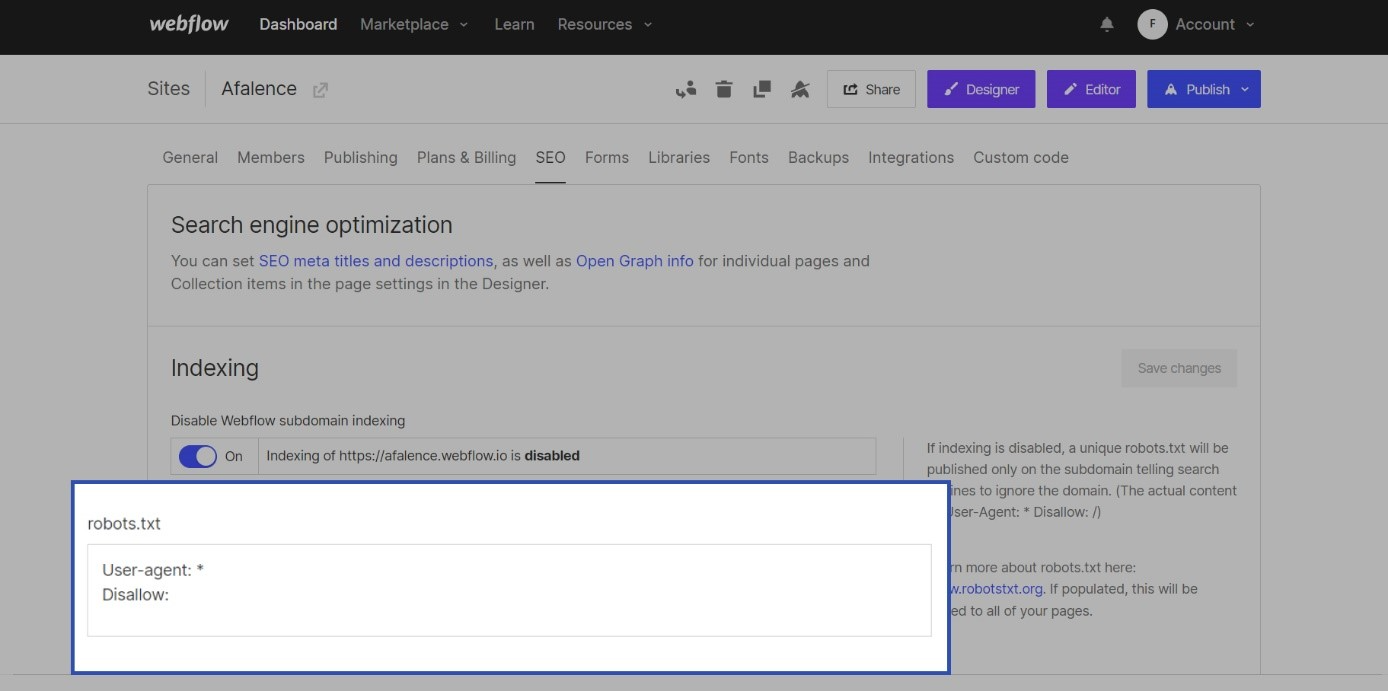Click the duplicate site icon
This screenshot has height=691, width=1388.
click(762, 89)
